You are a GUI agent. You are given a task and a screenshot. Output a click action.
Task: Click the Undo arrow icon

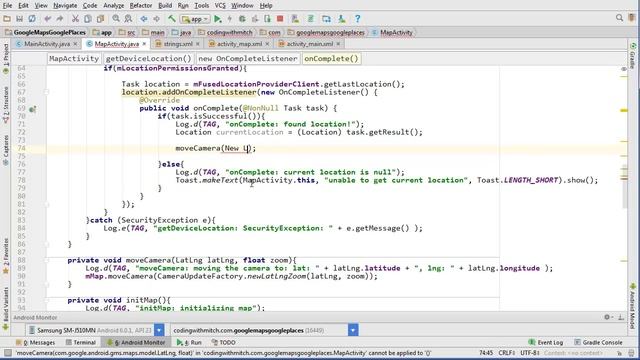pyautogui.click(x=48, y=19)
